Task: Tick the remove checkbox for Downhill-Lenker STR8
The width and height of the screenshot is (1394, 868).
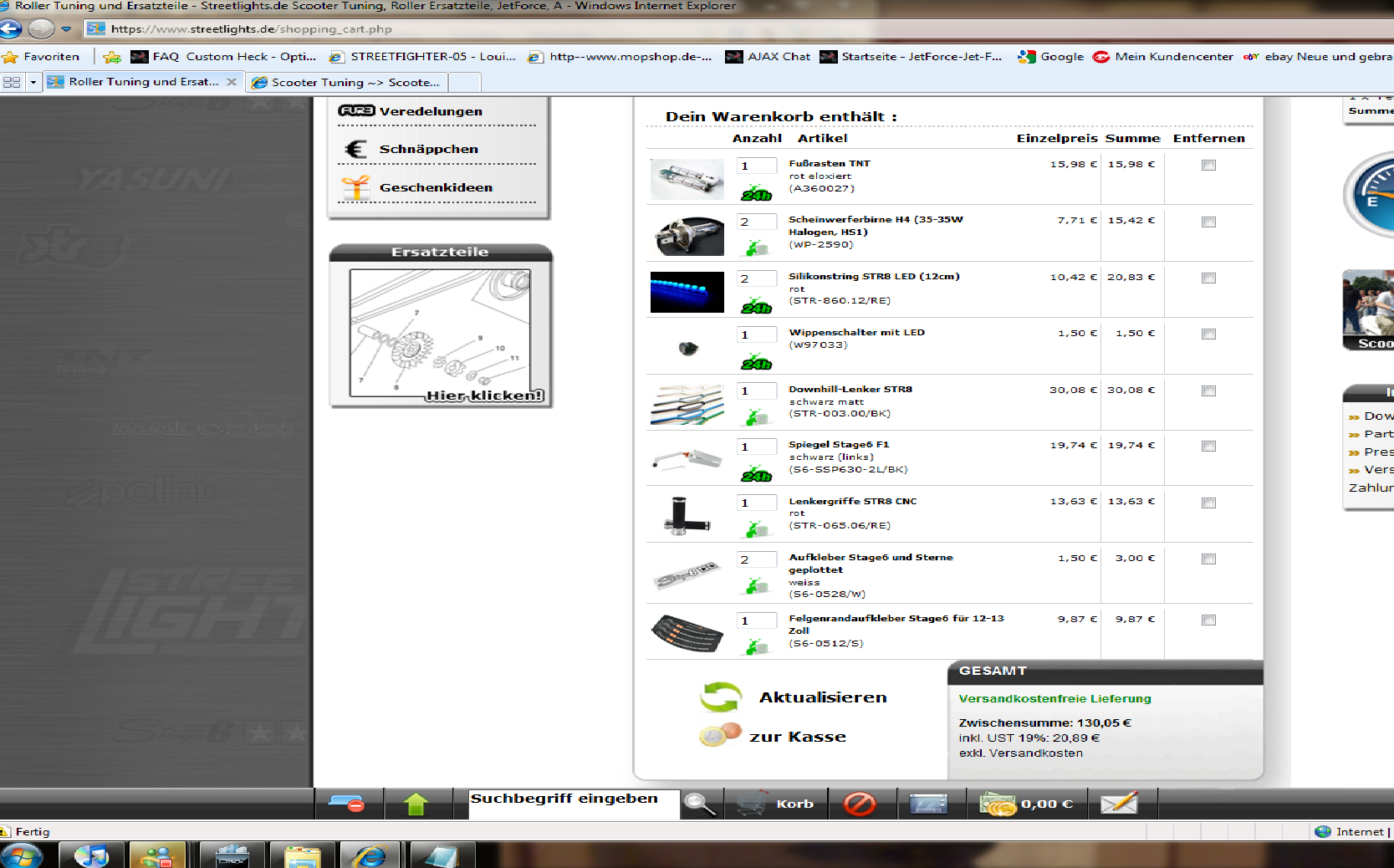Action: tap(1208, 391)
